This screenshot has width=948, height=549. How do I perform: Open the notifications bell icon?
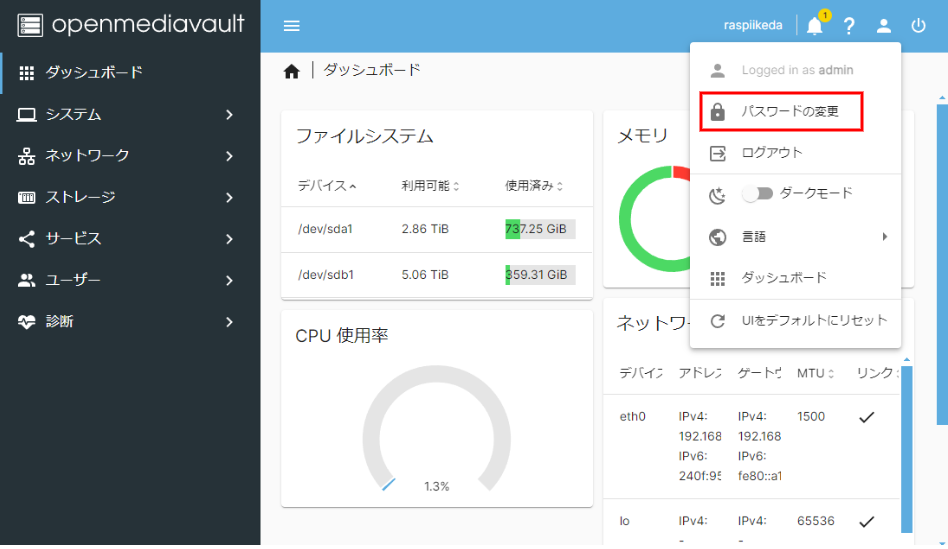(x=815, y=26)
